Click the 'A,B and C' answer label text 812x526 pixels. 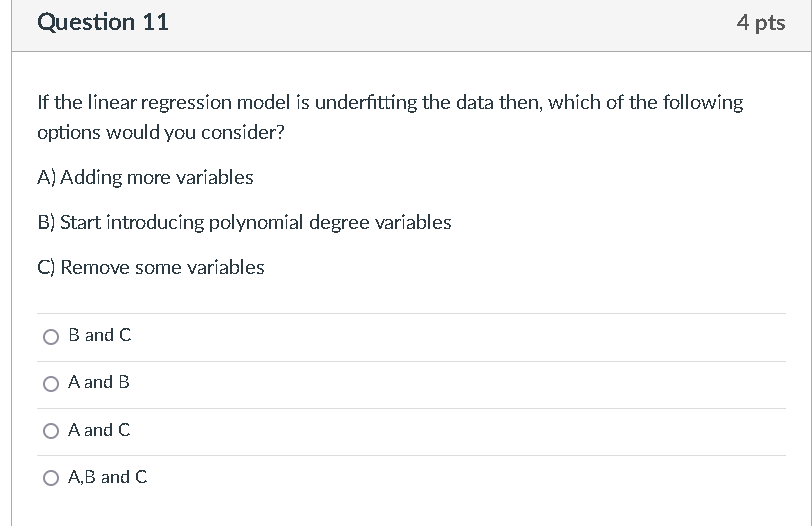(107, 477)
